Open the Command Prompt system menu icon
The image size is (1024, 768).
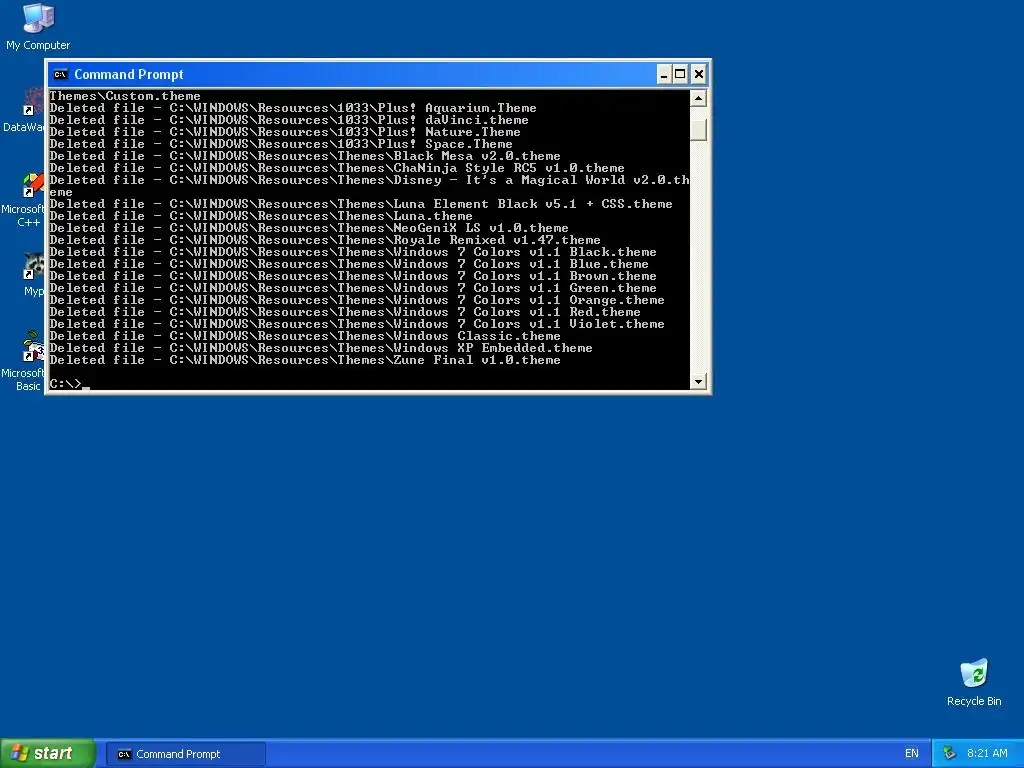60,74
